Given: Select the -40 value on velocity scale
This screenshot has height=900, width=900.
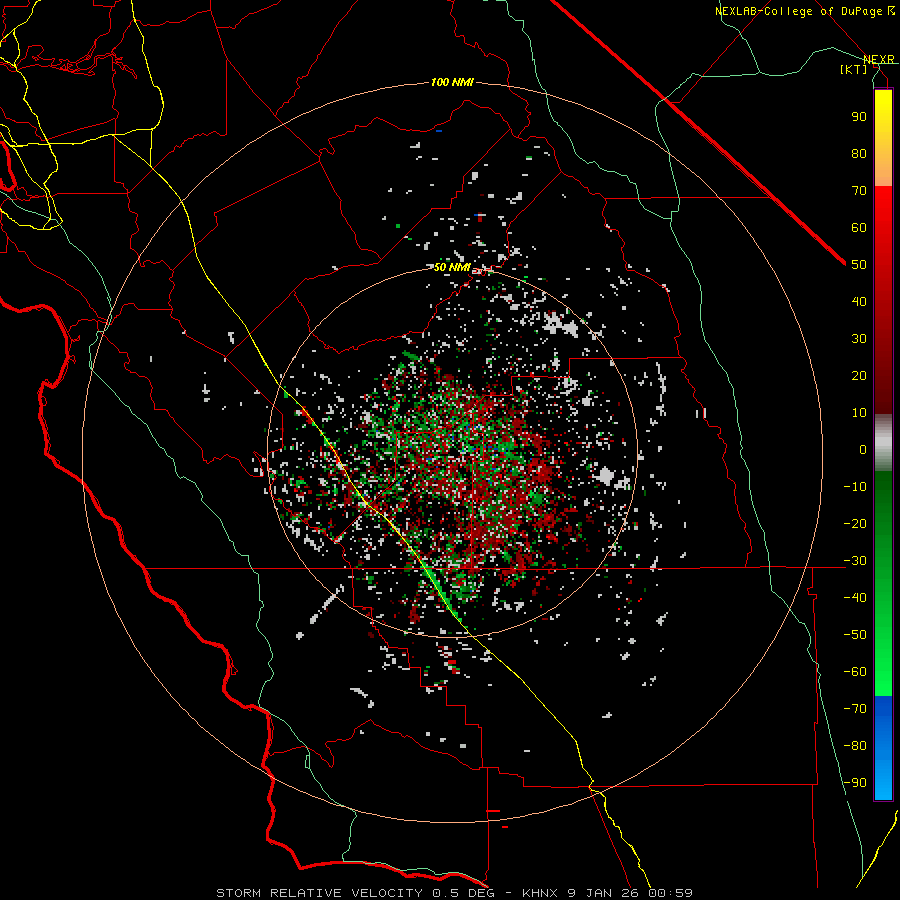Looking at the screenshot, I should click(855, 598).
